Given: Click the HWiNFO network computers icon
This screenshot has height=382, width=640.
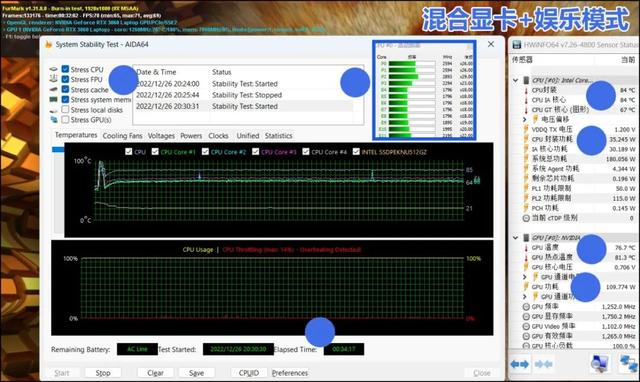Looking at the screenshot, I should [629, 363].
